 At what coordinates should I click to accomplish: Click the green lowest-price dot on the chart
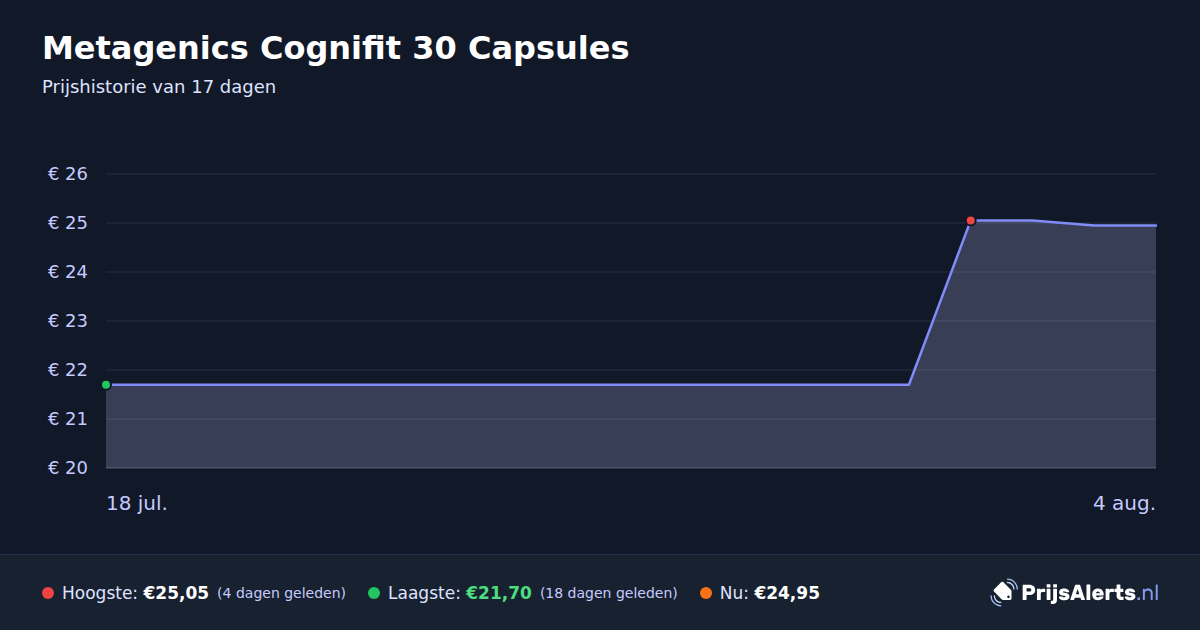(106, 385)
